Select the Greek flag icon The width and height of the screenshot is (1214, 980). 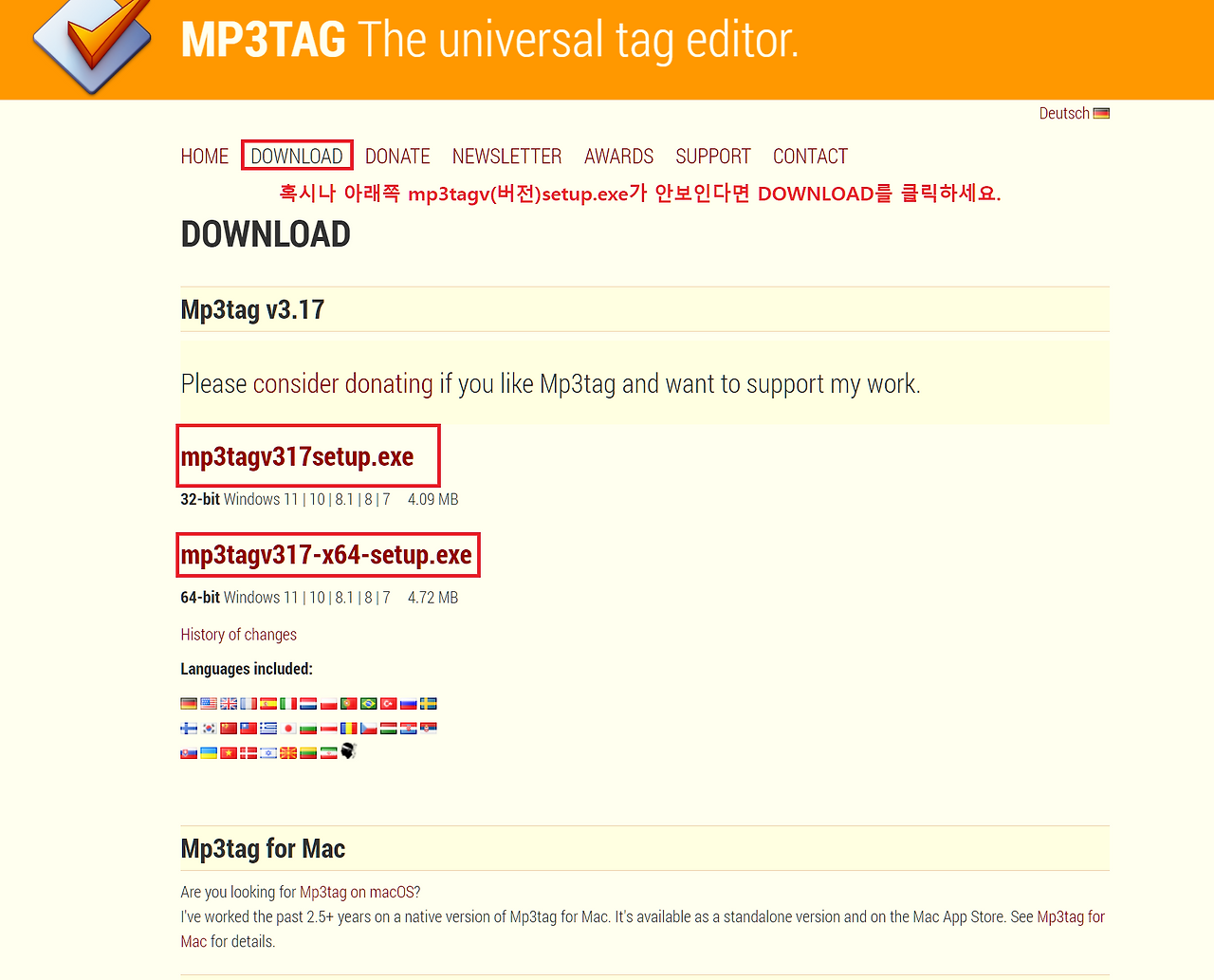268,729
